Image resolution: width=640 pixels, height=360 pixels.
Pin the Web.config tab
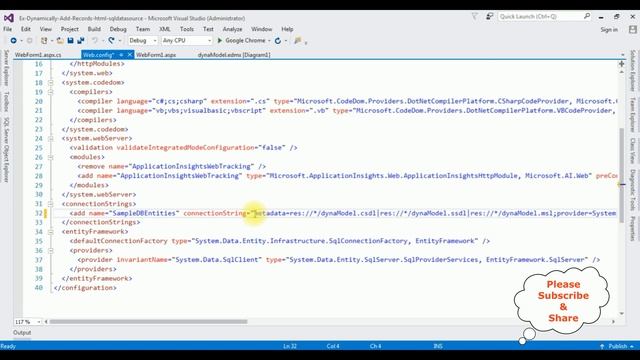[121, 54]
